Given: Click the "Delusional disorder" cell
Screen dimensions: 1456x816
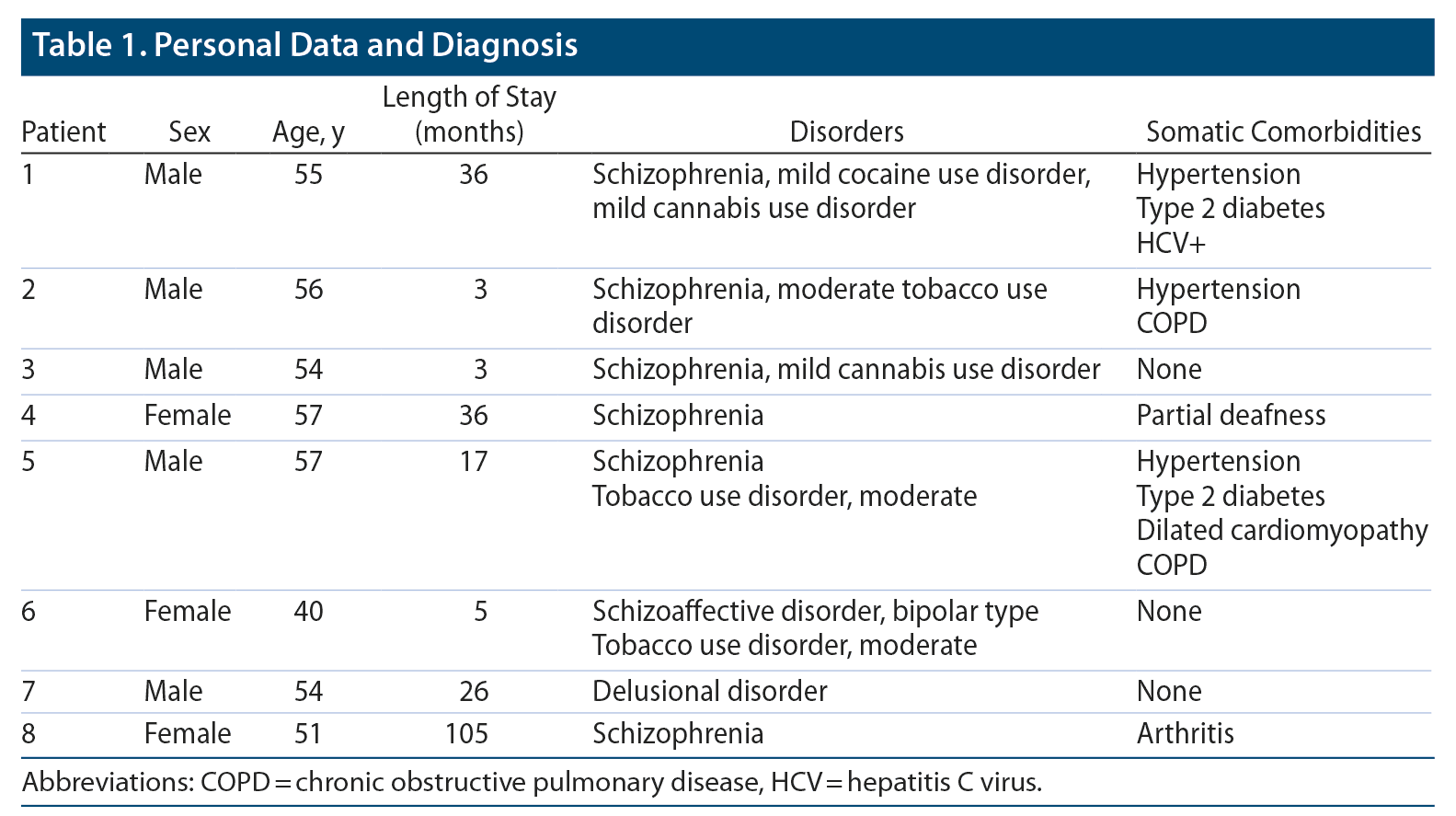Looking at the screenshot, I should [x=709, y=692].
